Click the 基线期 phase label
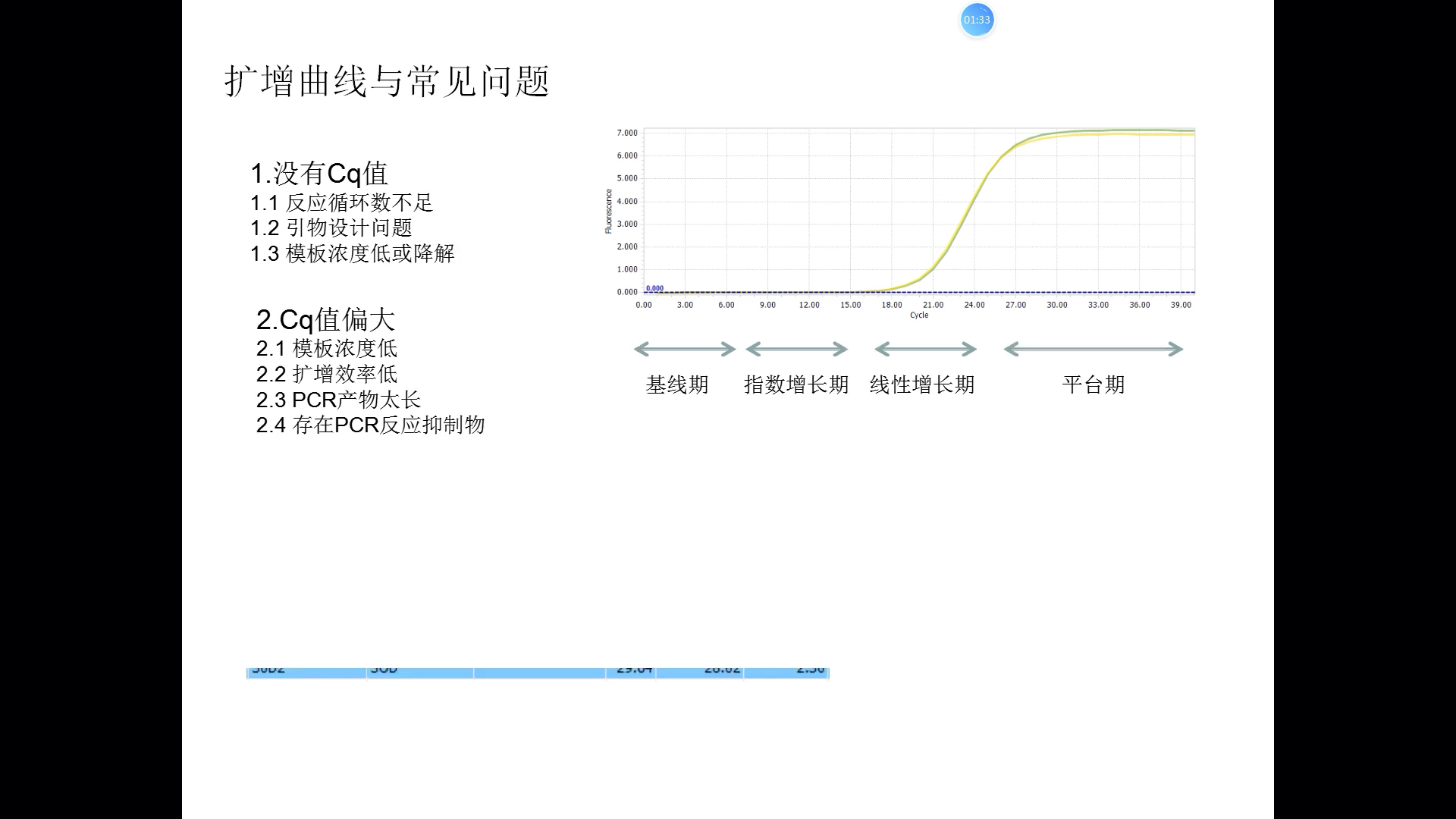Screen dimensions: 1456x819 coord(677,384)
